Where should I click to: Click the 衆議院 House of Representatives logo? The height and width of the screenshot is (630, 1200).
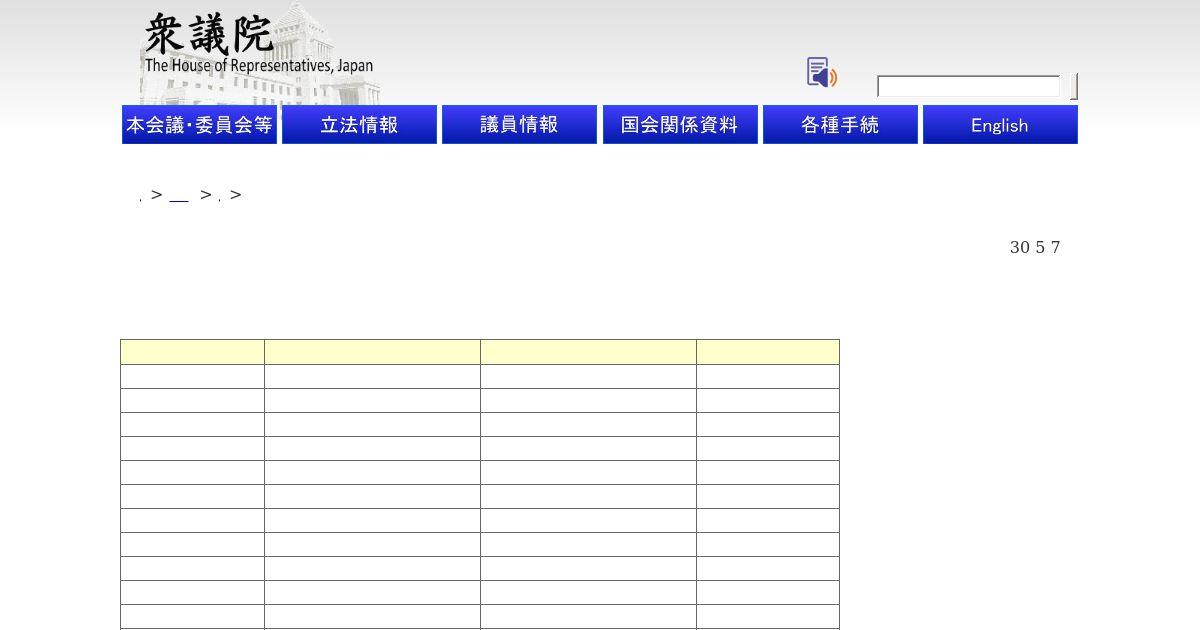pos(258,52)
